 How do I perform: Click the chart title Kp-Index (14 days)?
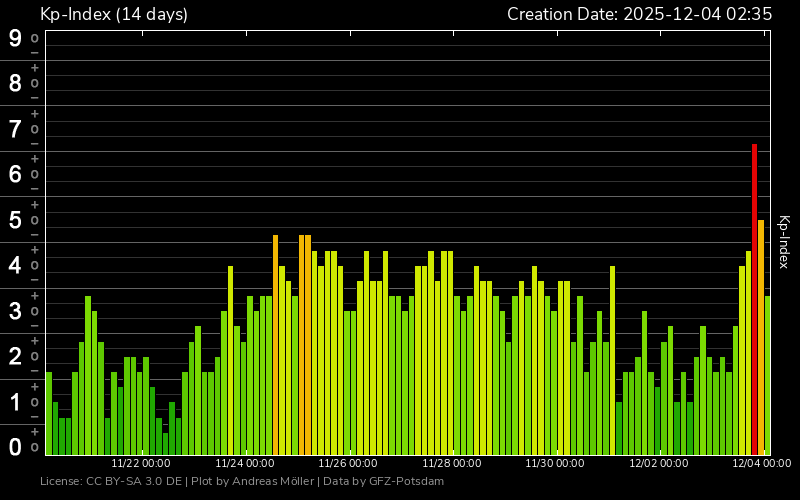pyautogui.click(x=113, y=14)
